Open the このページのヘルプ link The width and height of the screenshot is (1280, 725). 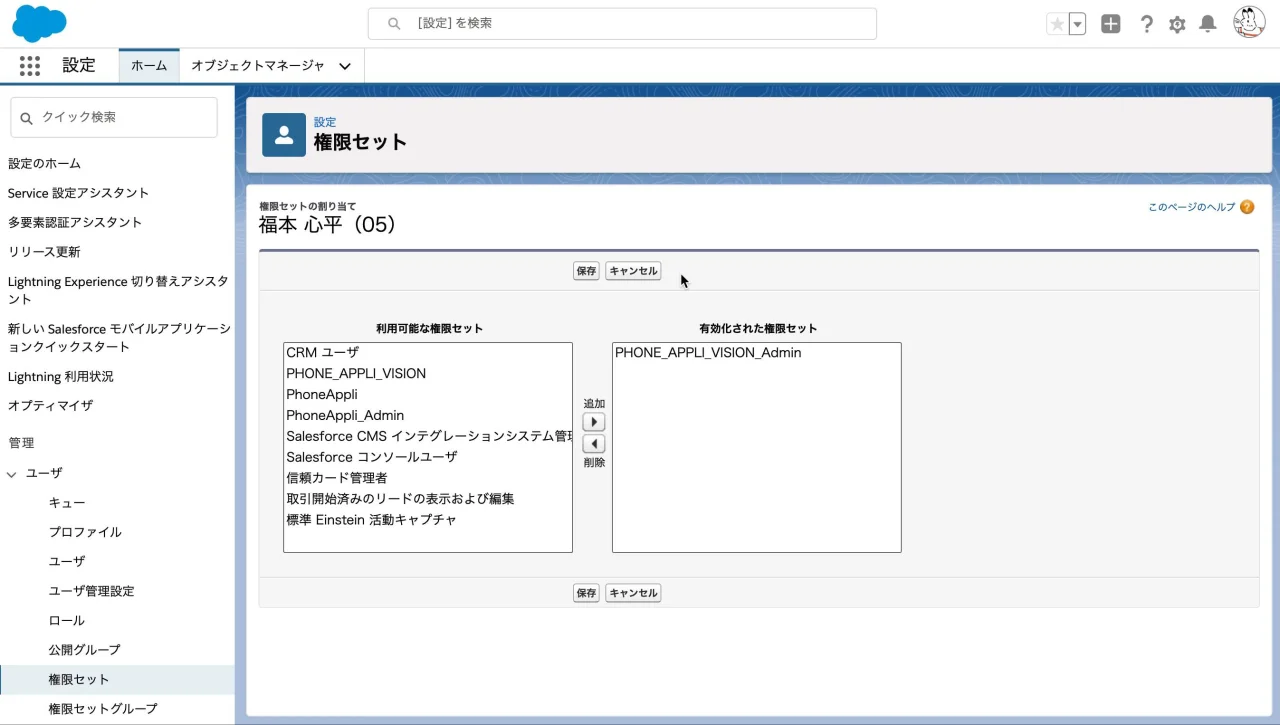pyautogui.click(x=1192, y=207)
